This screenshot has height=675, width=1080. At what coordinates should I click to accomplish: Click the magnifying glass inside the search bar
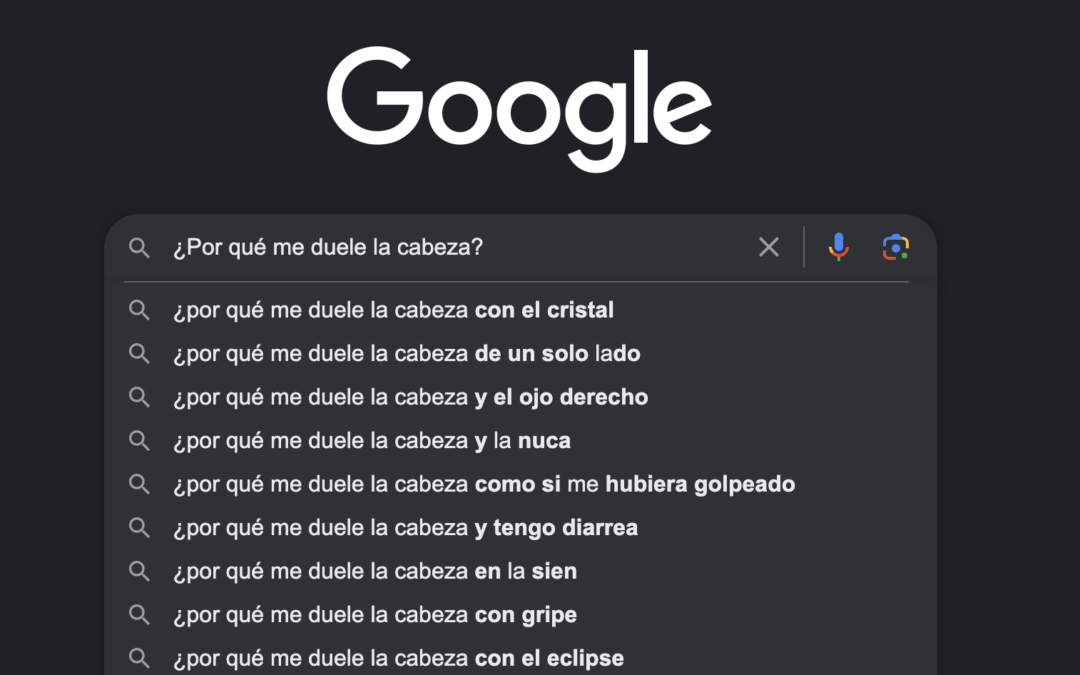coord(139,247)
